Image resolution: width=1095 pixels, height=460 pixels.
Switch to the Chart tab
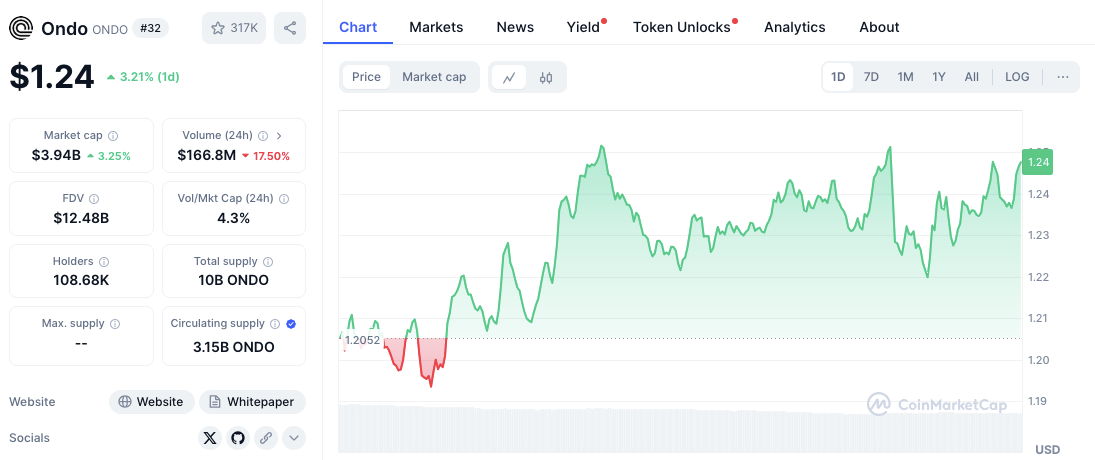(358, 27)
